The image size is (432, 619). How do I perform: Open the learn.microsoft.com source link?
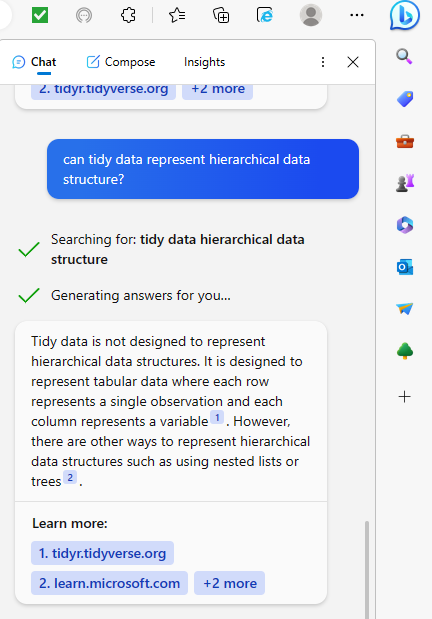109,583
